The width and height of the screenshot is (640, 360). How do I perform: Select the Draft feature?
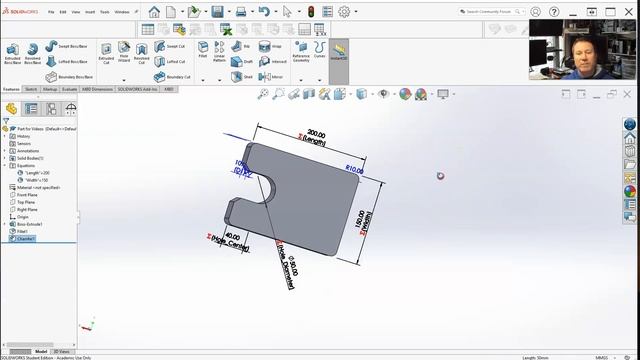(x=242, y=62)
